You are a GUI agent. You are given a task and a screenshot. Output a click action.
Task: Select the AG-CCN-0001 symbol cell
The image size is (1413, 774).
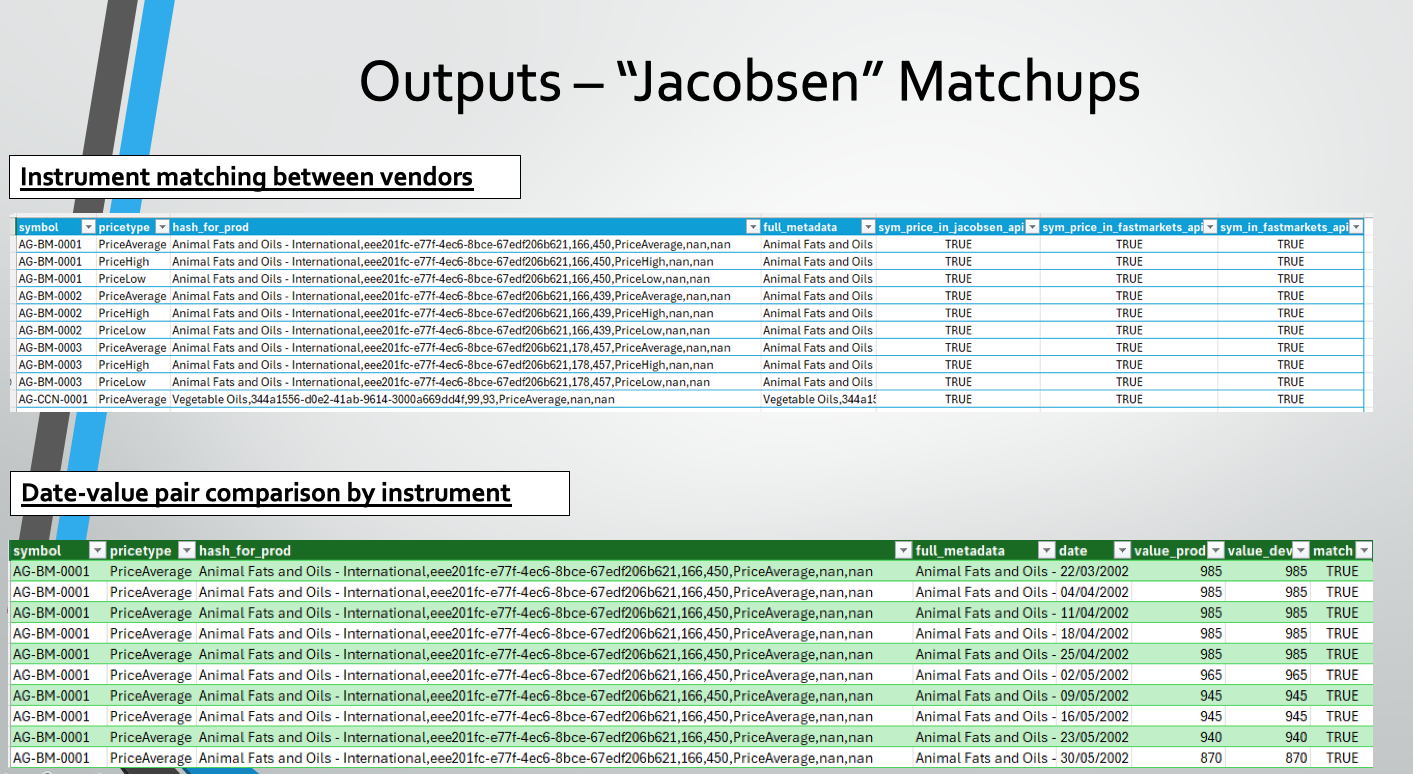pos(53,399)
